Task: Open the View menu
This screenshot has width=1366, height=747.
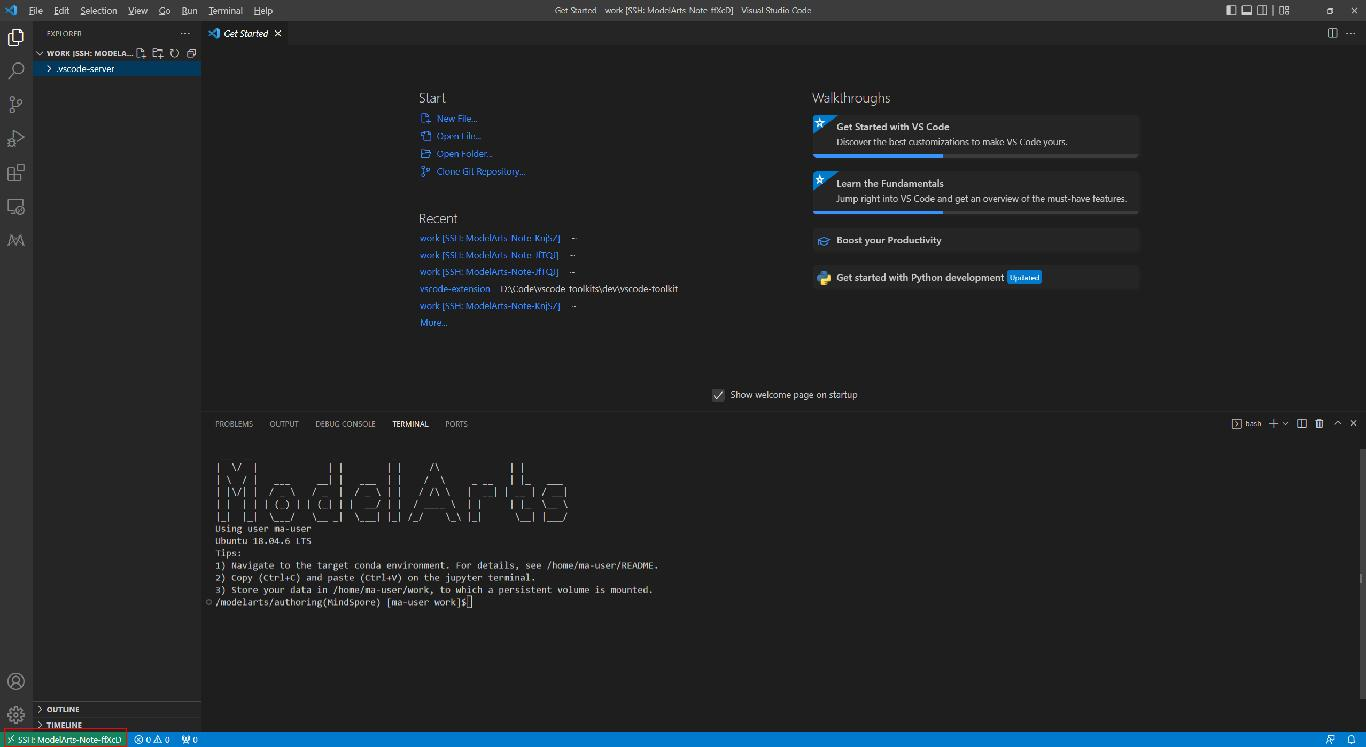Action: click(x=138, y=10)
